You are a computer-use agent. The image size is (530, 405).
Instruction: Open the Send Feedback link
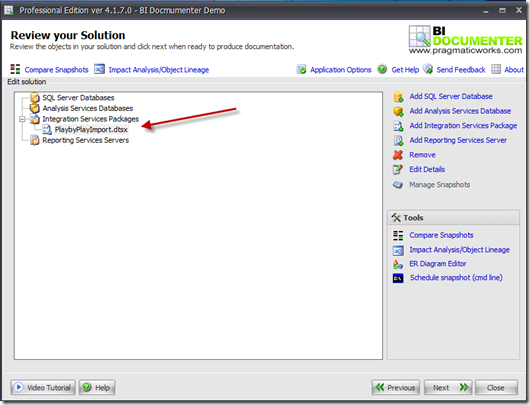tap(461, 70)
